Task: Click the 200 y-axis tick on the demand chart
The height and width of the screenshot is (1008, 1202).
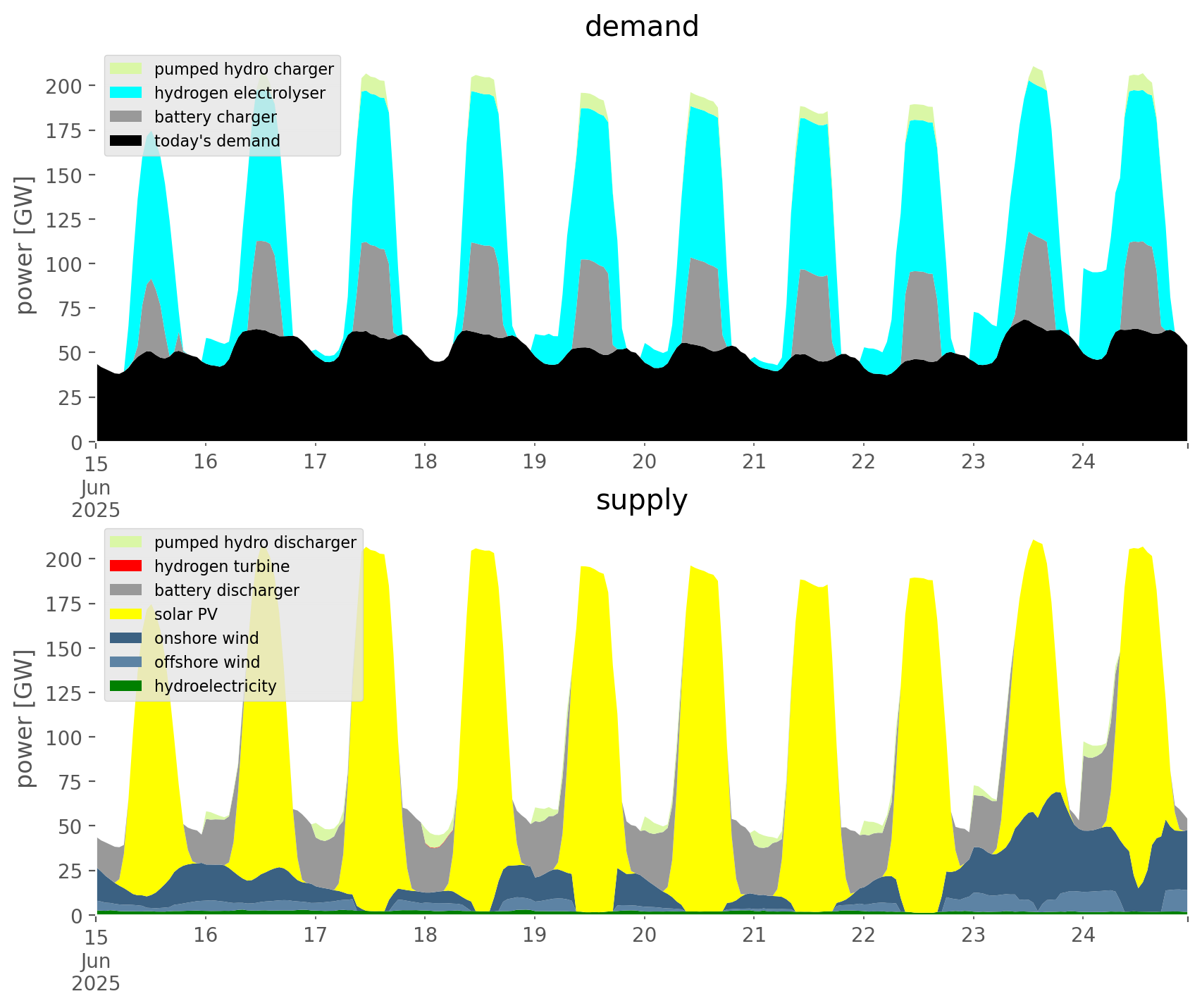Action: (63, 86)
